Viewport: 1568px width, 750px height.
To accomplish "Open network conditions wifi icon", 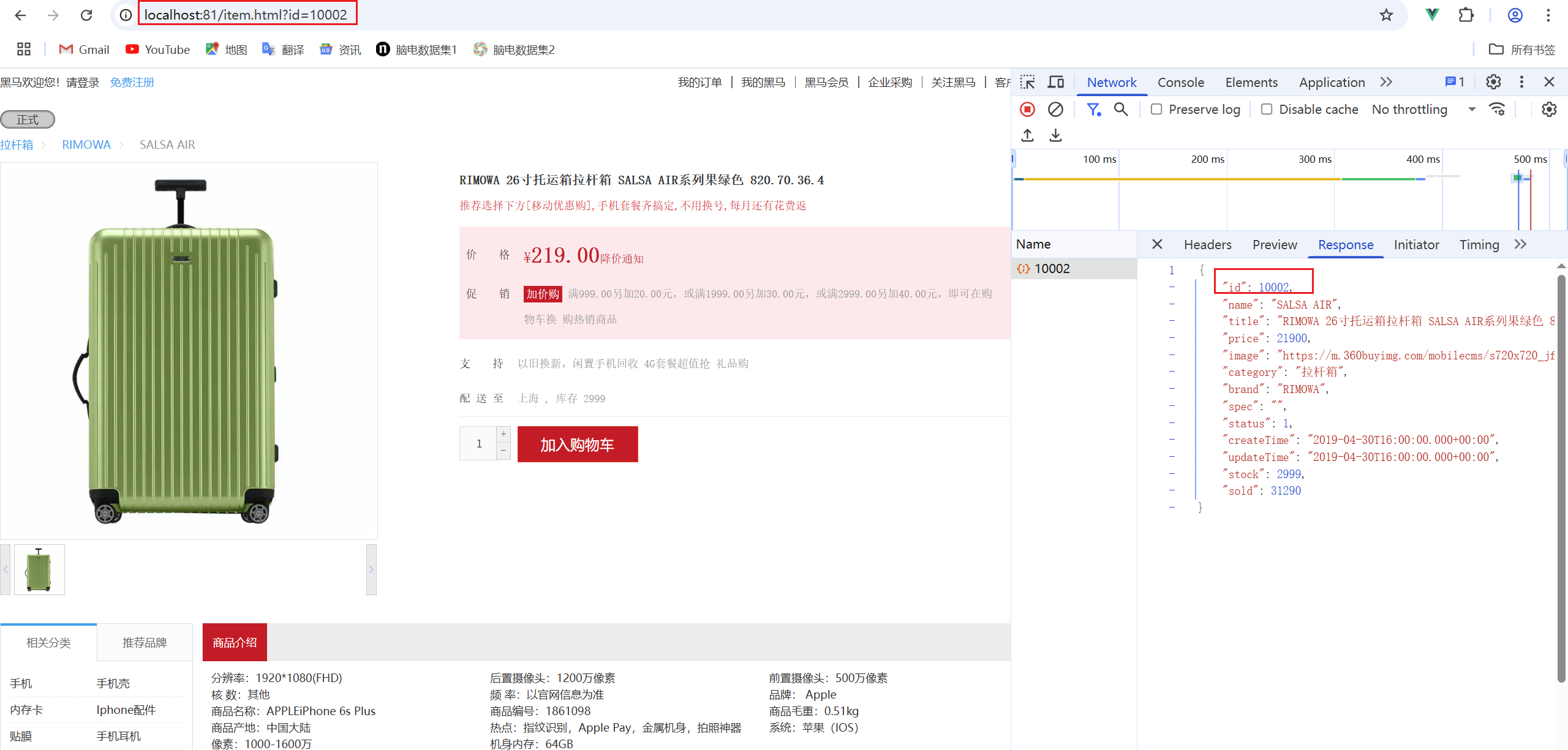I will pyautogui.click(x=1497, y=110).
